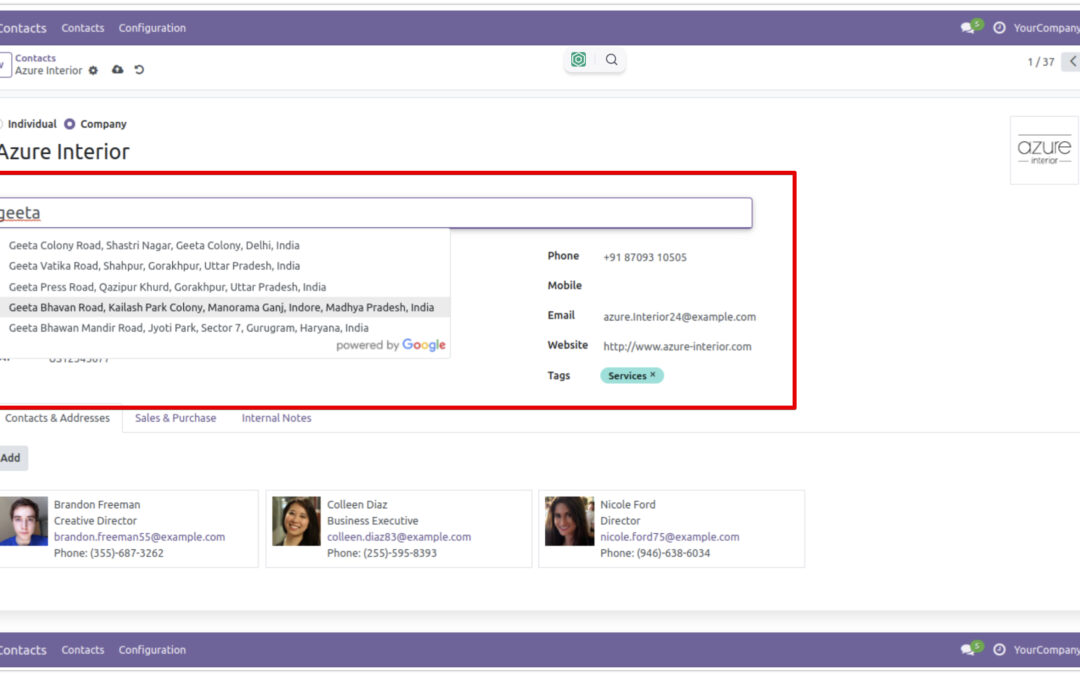Click the phone number +91 87093 10505
The image size is (1080, 675).
point(645,258)
